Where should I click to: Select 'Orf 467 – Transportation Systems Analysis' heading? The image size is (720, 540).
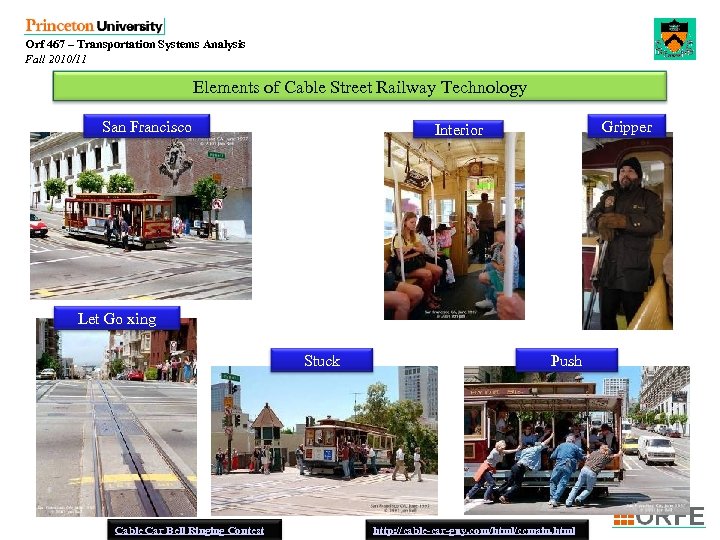coord(135,44)
